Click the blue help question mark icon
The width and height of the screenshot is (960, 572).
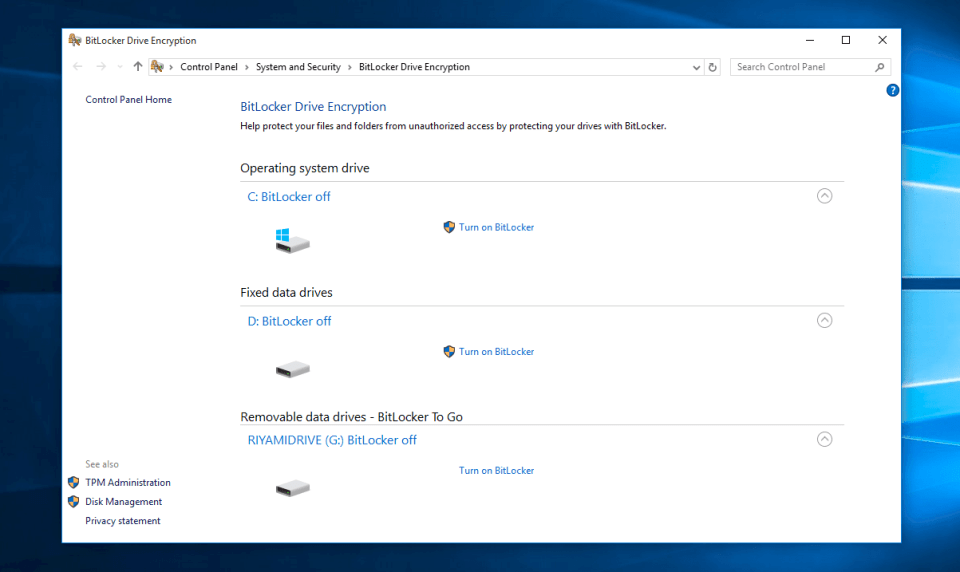tap(892, 91)
